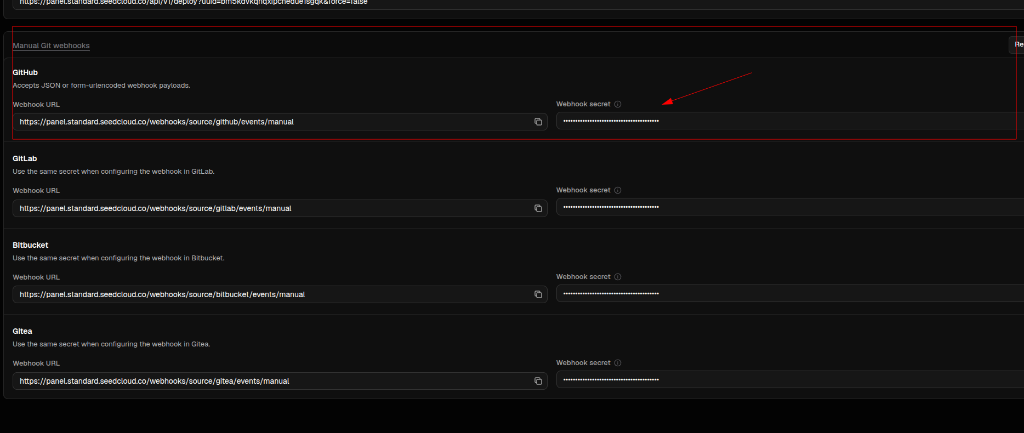The width and height of the screenshot is (1024, 433).
Task: Show info for Gitea webhook secret
Action: [x=618, y=362]
